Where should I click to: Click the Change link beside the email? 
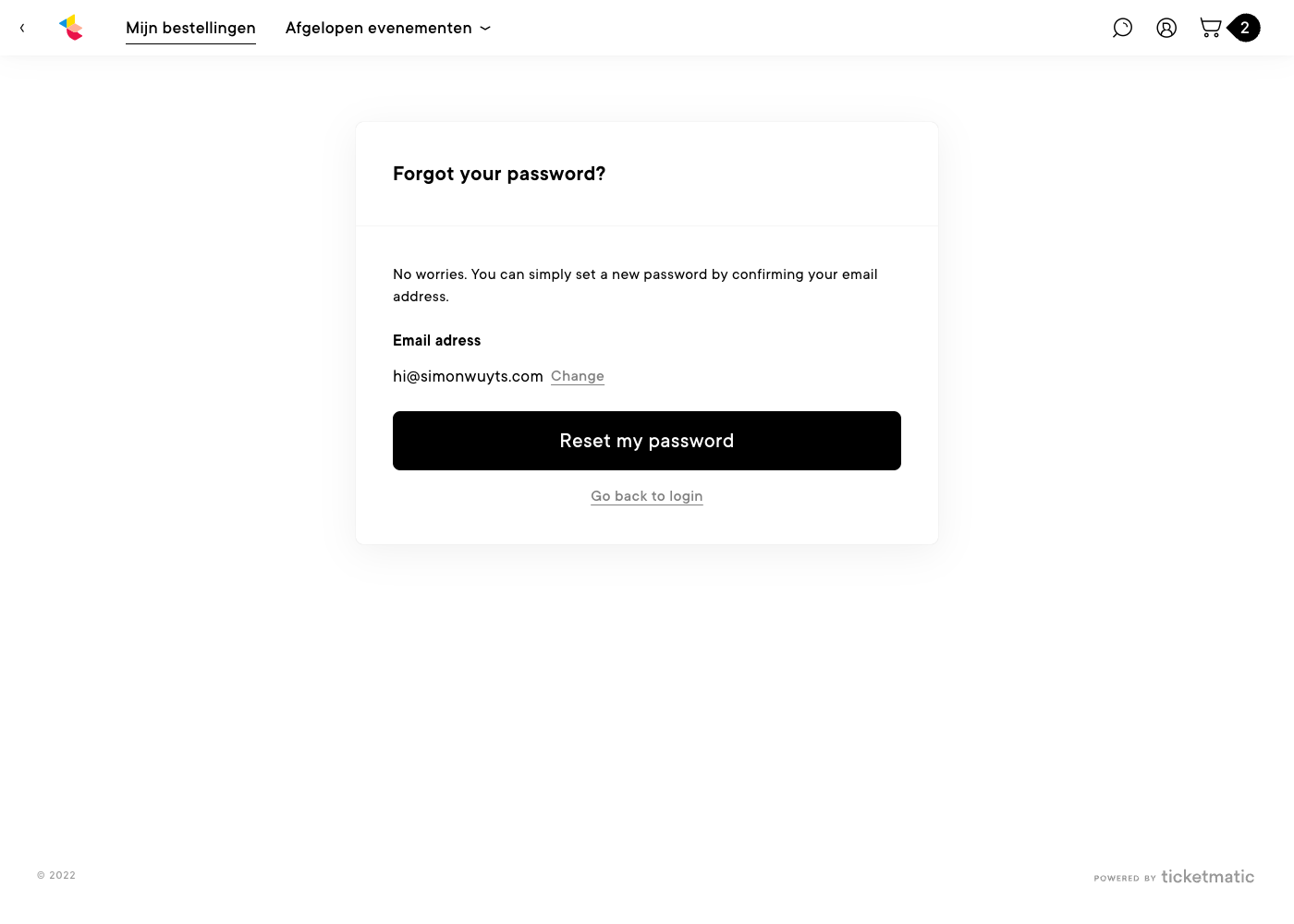click(578, 376)
